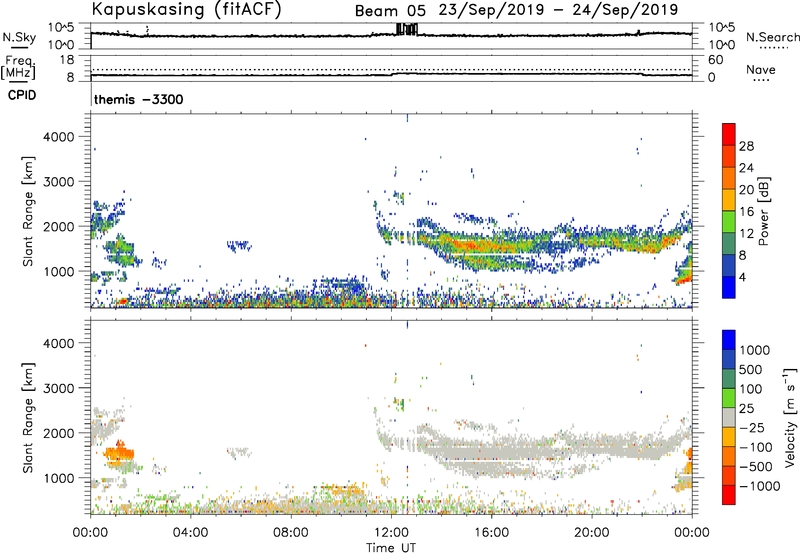Screen dimensions: 800x554
Task: Pick the light green Power segment between 12 and 16
Action: click(x=729, y=222)
